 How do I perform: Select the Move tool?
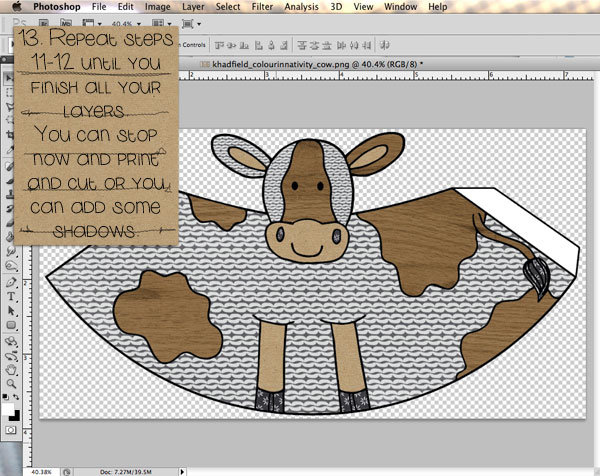pyautogui.click(x=9, y=78)
